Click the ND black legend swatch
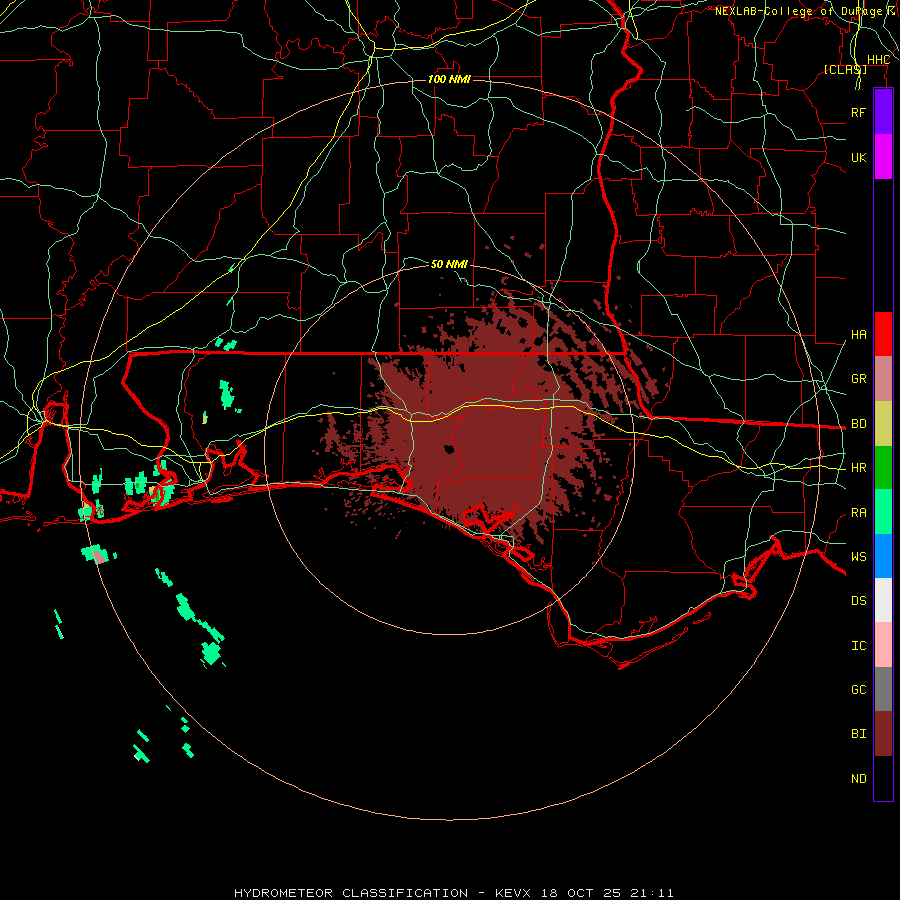900x900 pixels. click(883, 778)
